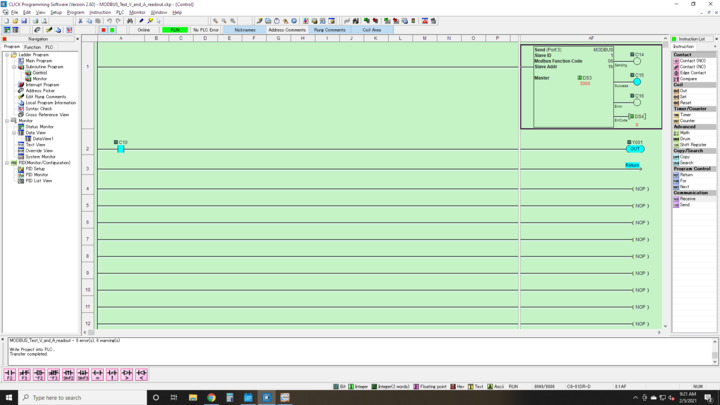This screenshot has width=720, height=405.
Task: Click the green Run mode square
Action: (x=112, y=30)
